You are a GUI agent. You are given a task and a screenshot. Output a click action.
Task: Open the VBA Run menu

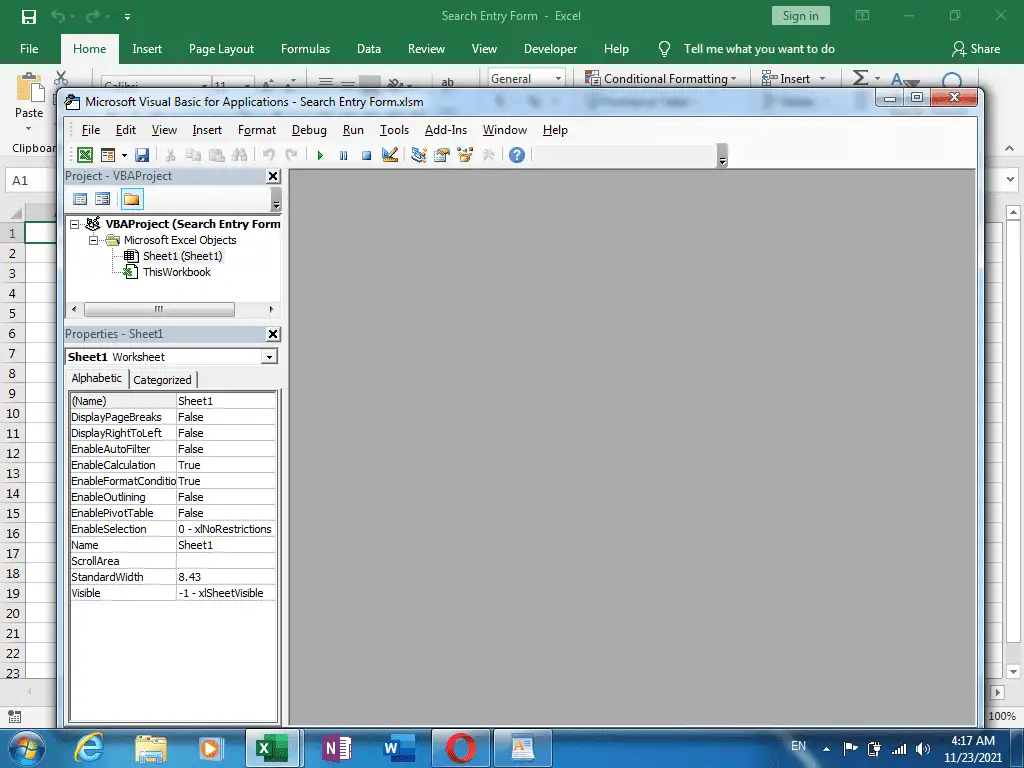353,130
